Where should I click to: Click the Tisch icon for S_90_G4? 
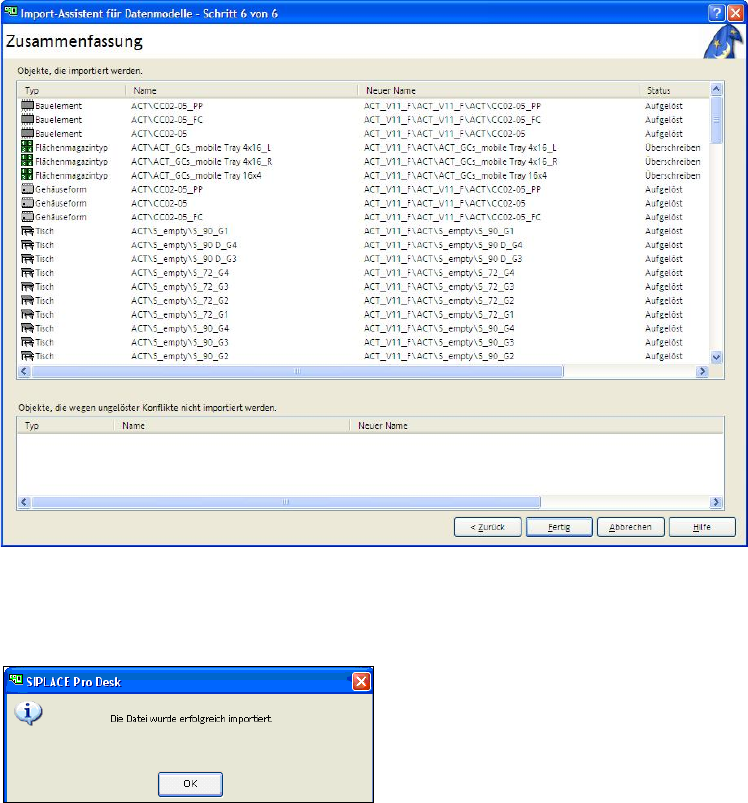[27, 328]
